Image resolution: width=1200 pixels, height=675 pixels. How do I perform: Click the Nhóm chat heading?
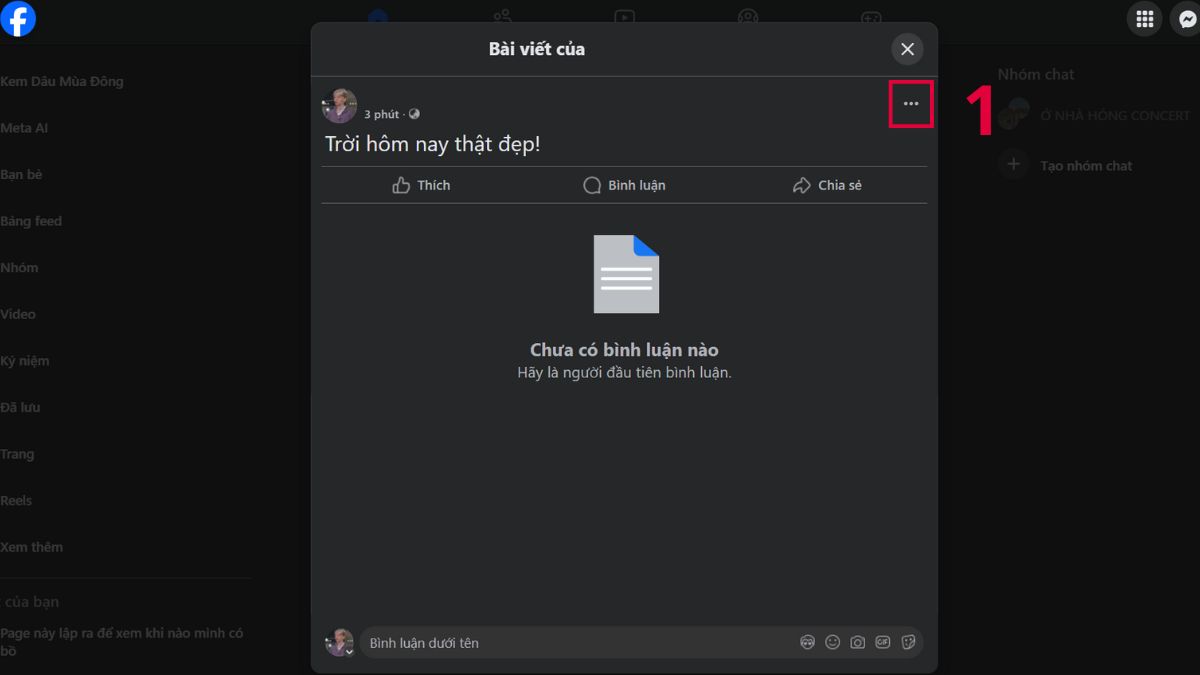[1036, 74]
